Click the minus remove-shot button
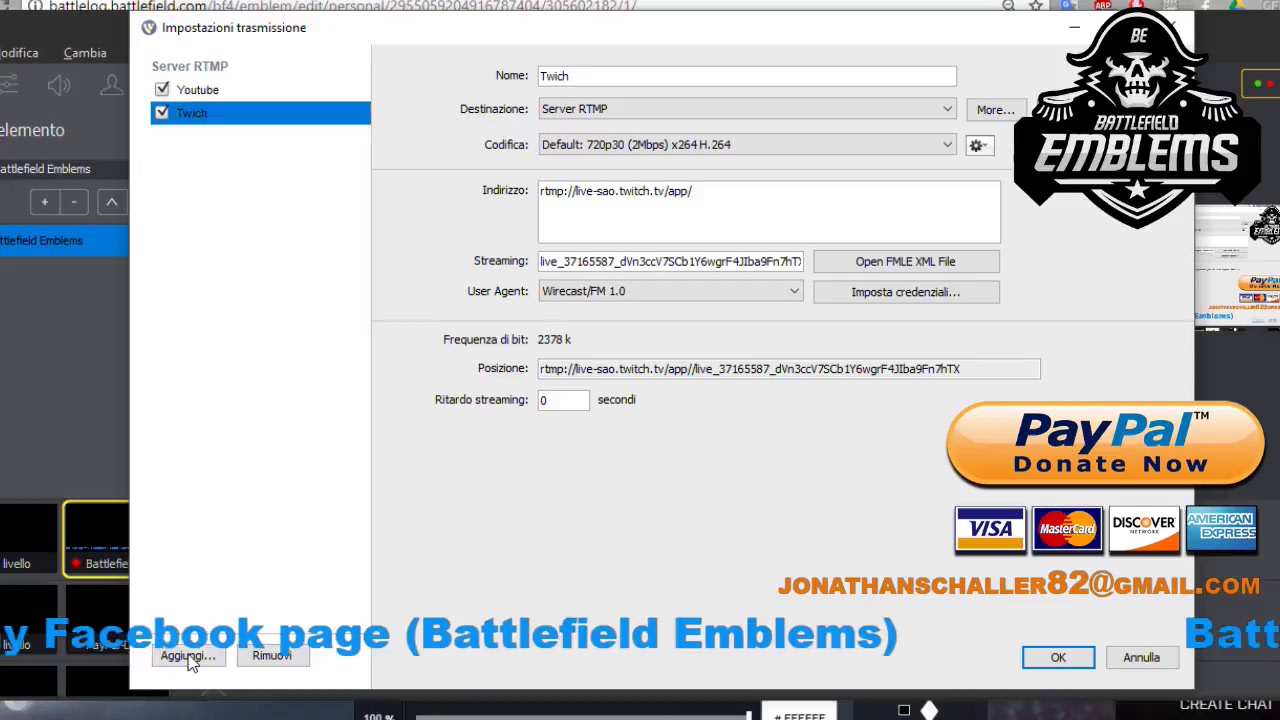This screenshot has width=1280, height=720. [74, 203]
